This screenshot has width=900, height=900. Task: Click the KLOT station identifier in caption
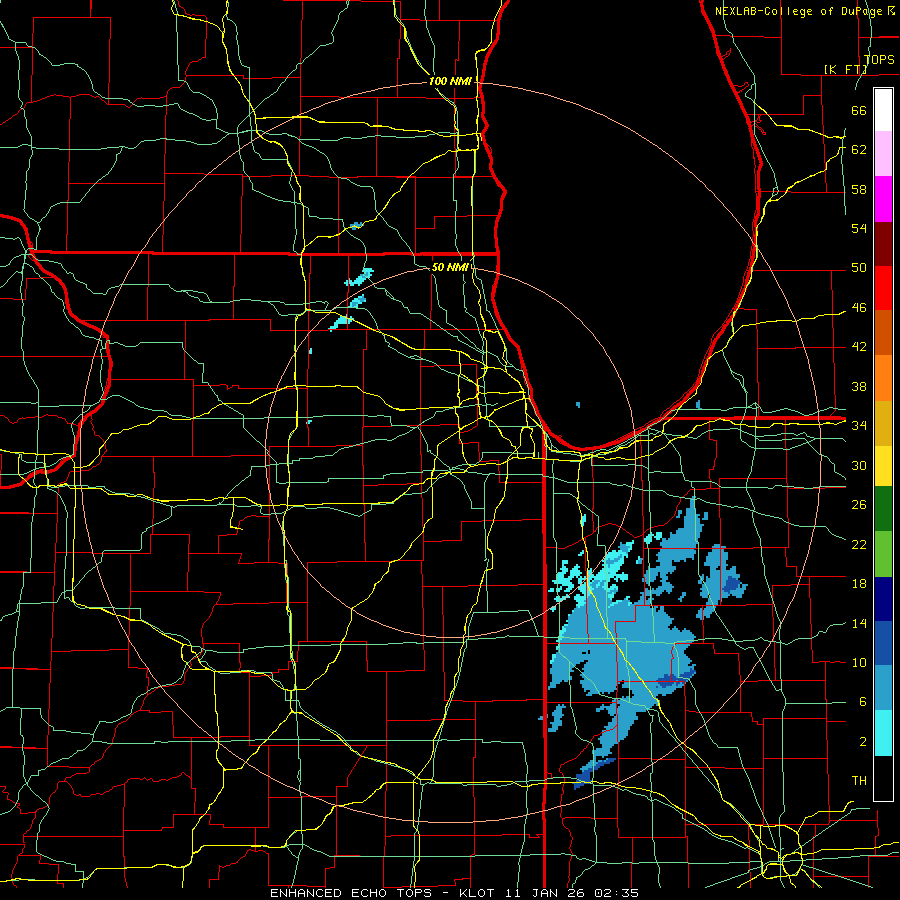(x=478, y=893)
